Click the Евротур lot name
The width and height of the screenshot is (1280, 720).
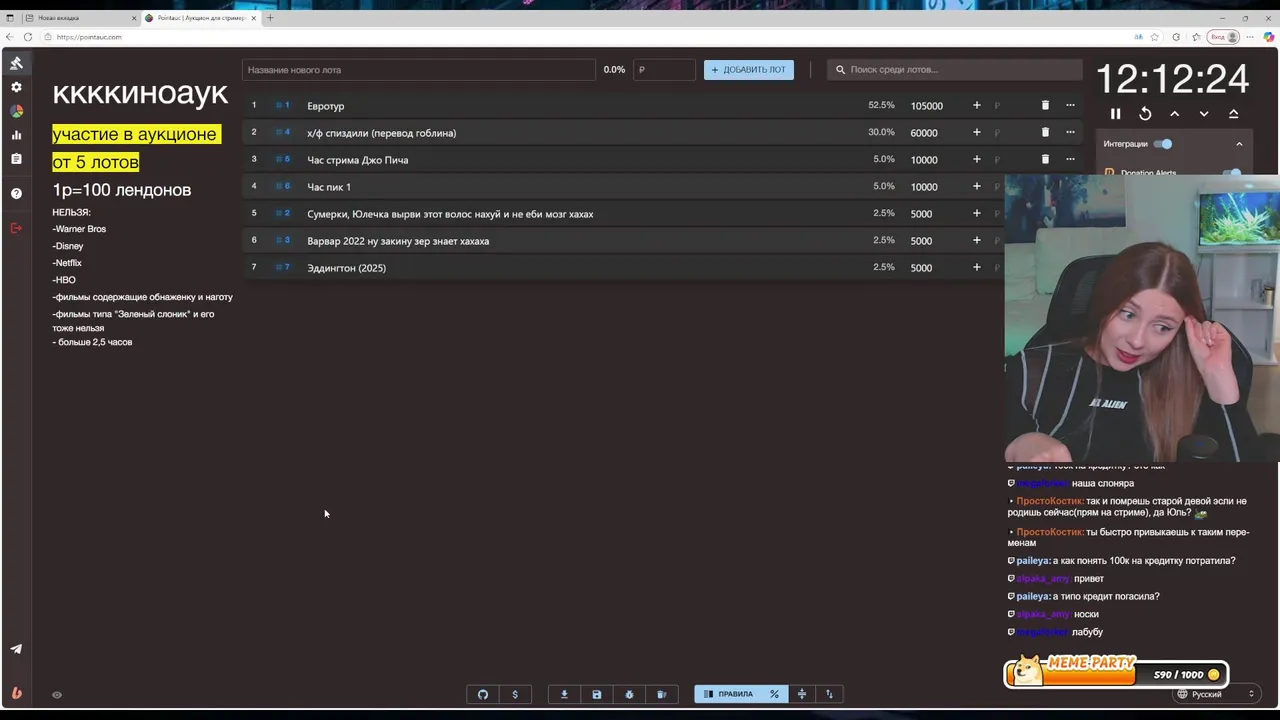[x=326, y=106]
